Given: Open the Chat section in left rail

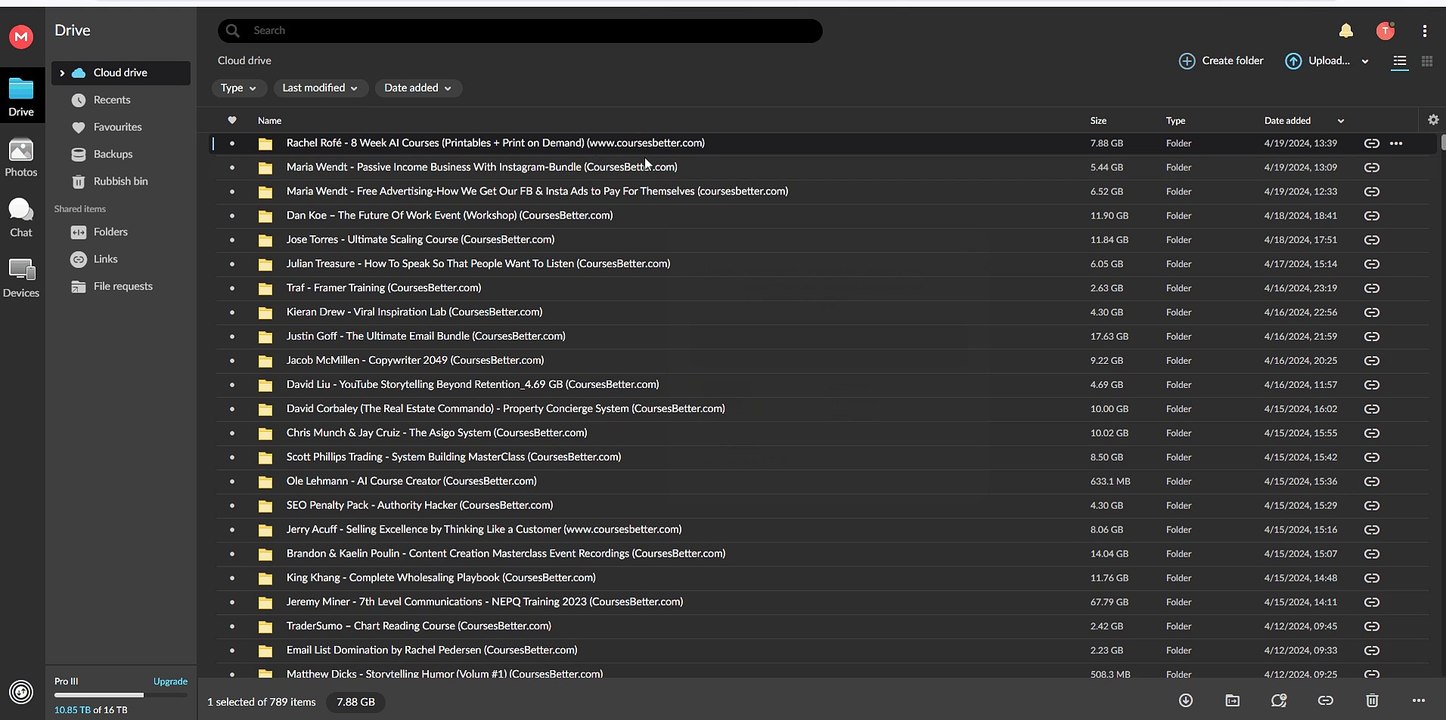Looking at the screenshot, I should [x=21, y=218].
